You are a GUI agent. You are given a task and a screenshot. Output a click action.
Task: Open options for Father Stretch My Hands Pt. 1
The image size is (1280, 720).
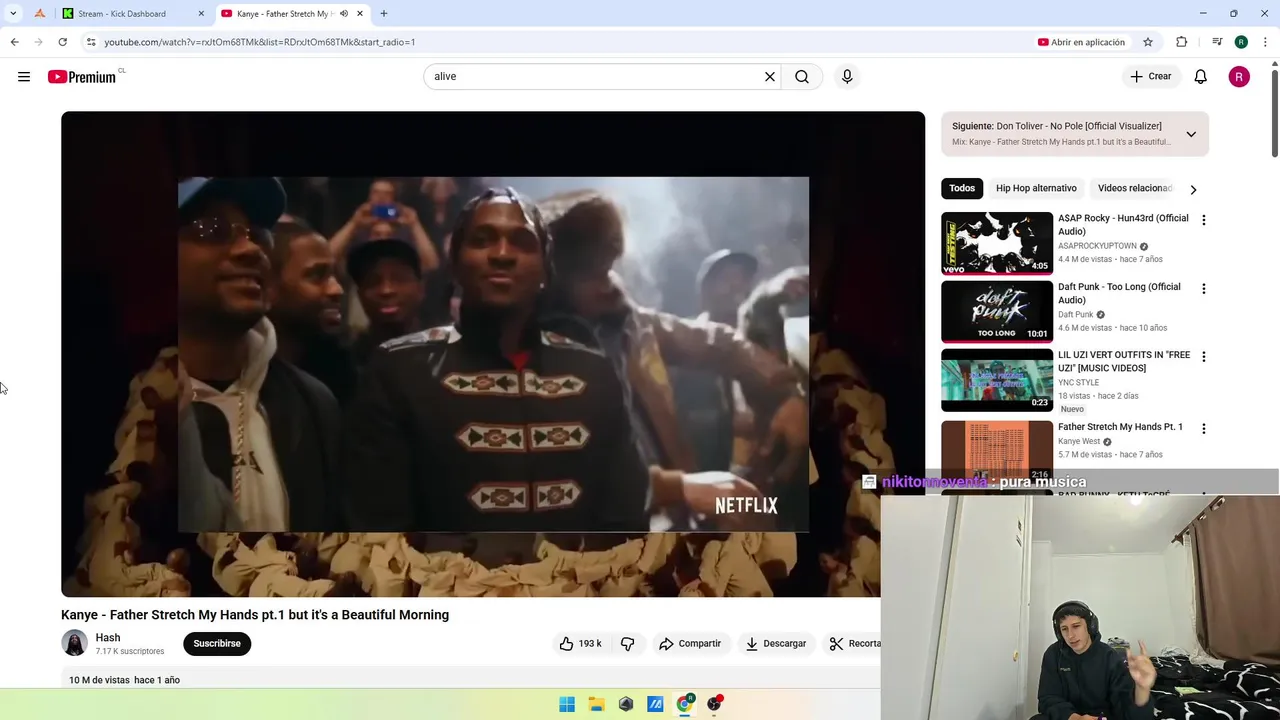coord(1204,429)
